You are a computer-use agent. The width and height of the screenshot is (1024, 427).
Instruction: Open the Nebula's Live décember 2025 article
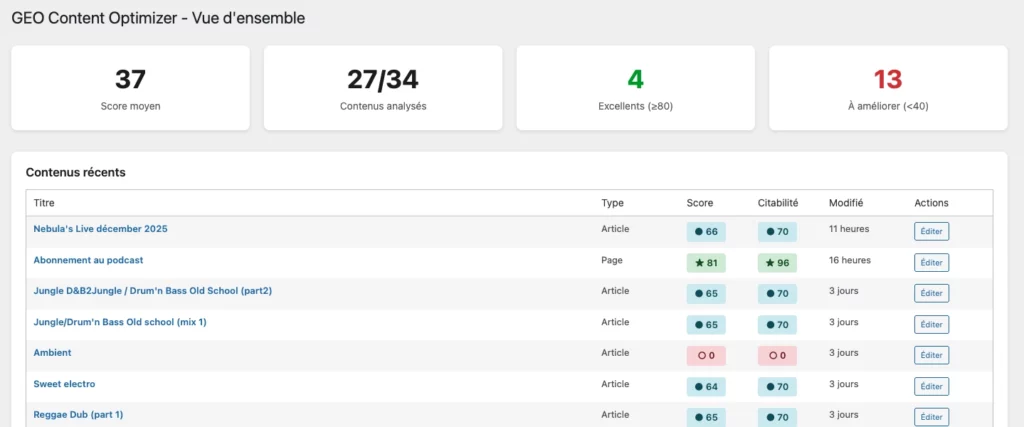coord(101,229)
